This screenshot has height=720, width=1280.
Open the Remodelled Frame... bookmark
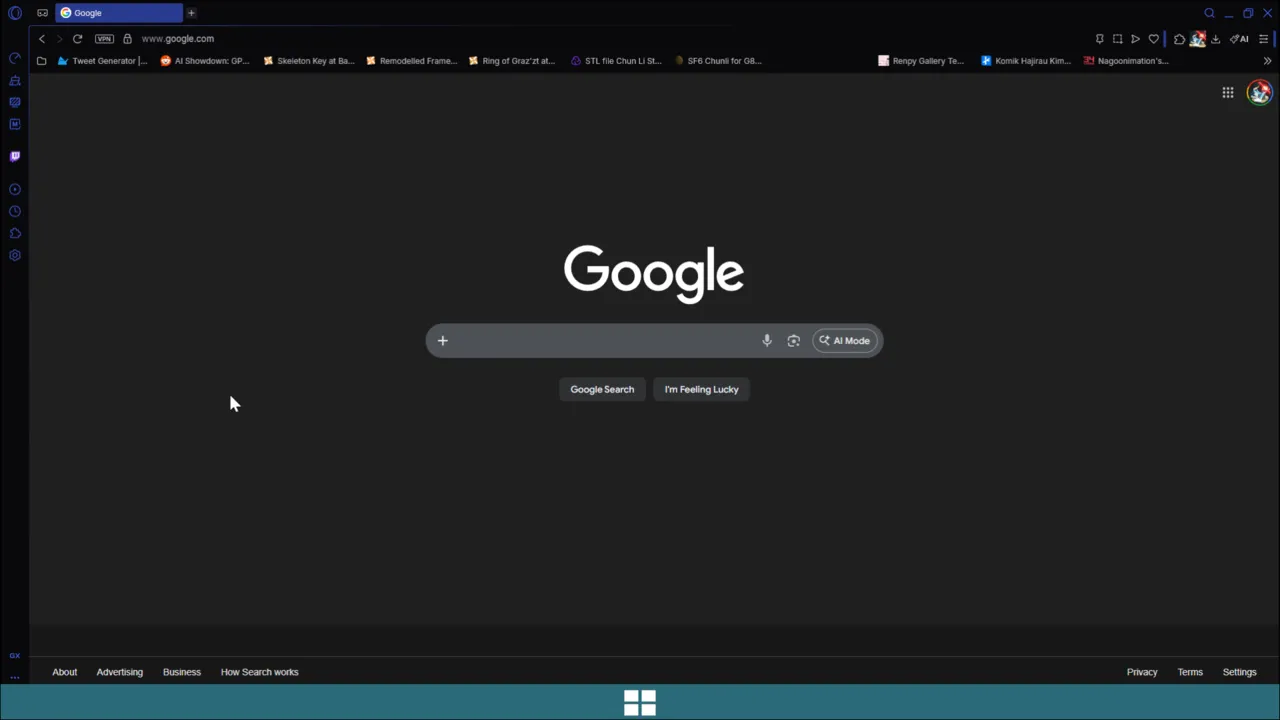411,61
